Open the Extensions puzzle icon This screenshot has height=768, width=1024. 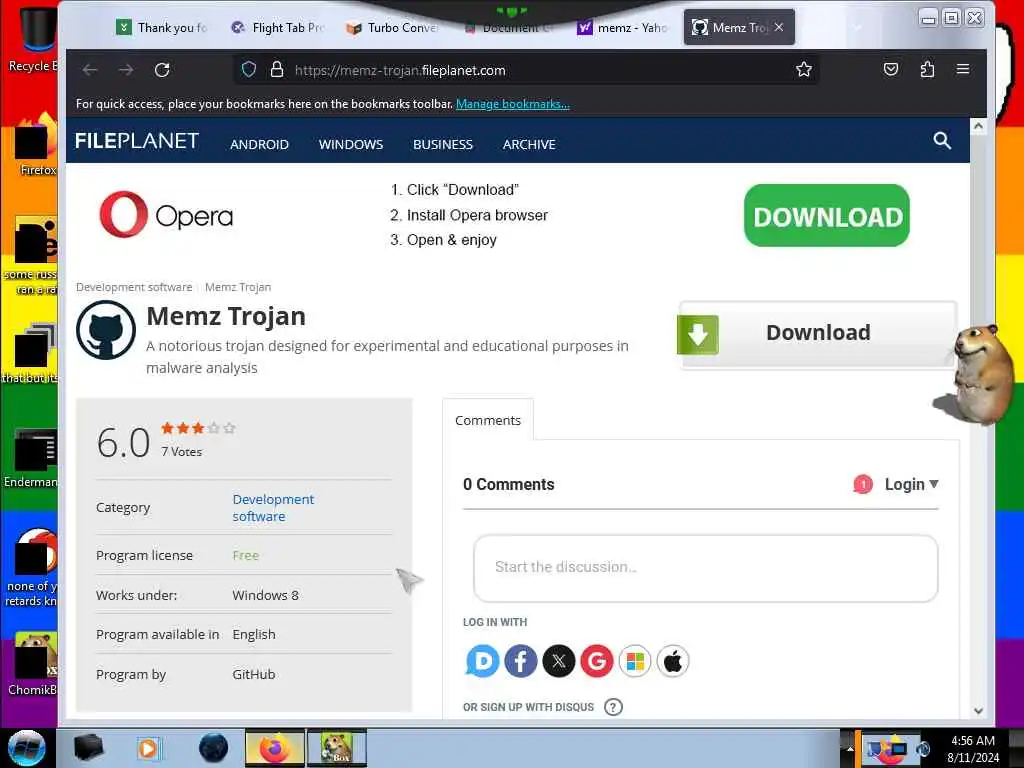[927, 69]
